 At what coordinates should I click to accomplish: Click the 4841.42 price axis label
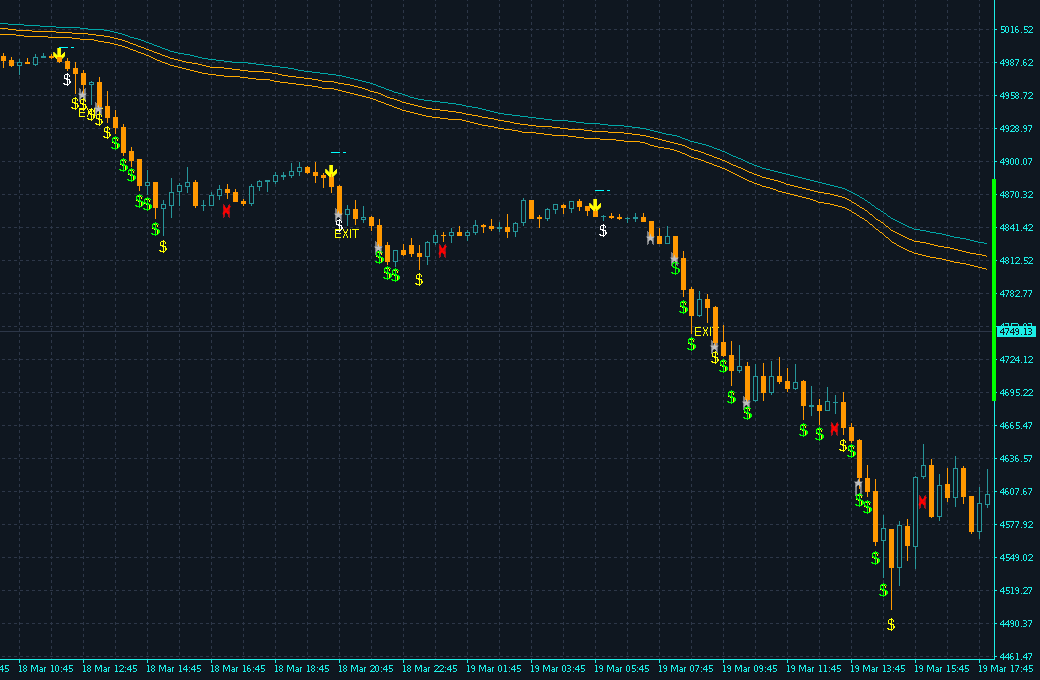(1017, 228)
